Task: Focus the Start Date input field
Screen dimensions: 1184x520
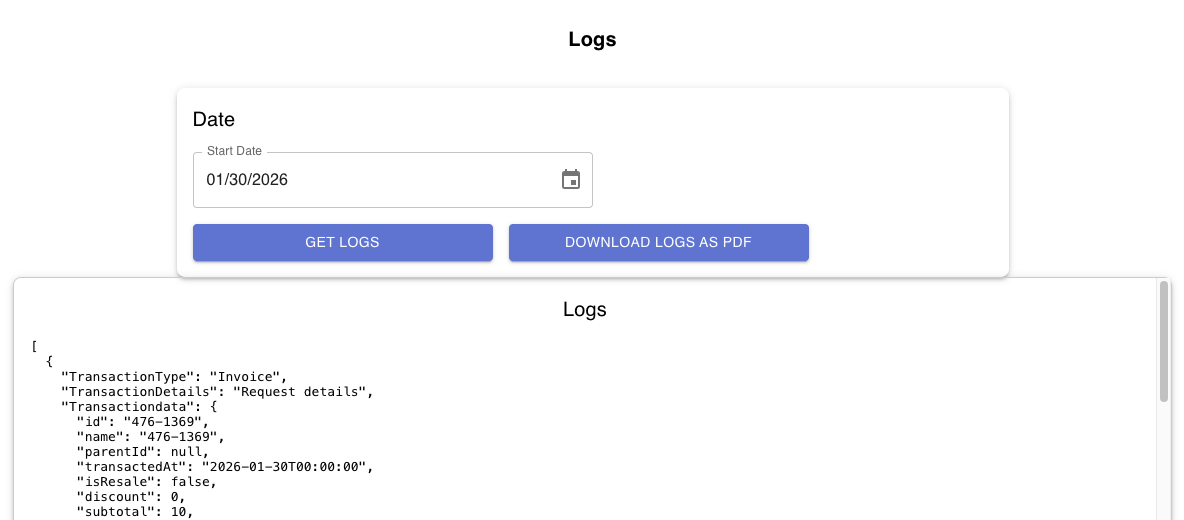Action: [393, 180]
